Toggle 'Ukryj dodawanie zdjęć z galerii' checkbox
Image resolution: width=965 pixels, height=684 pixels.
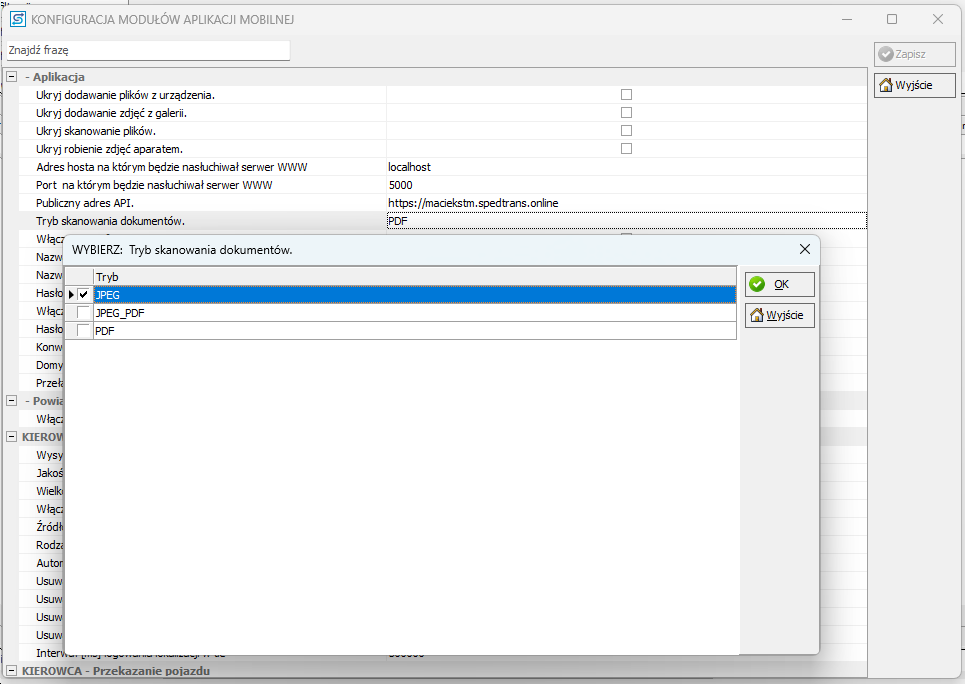tap(627, 113)
